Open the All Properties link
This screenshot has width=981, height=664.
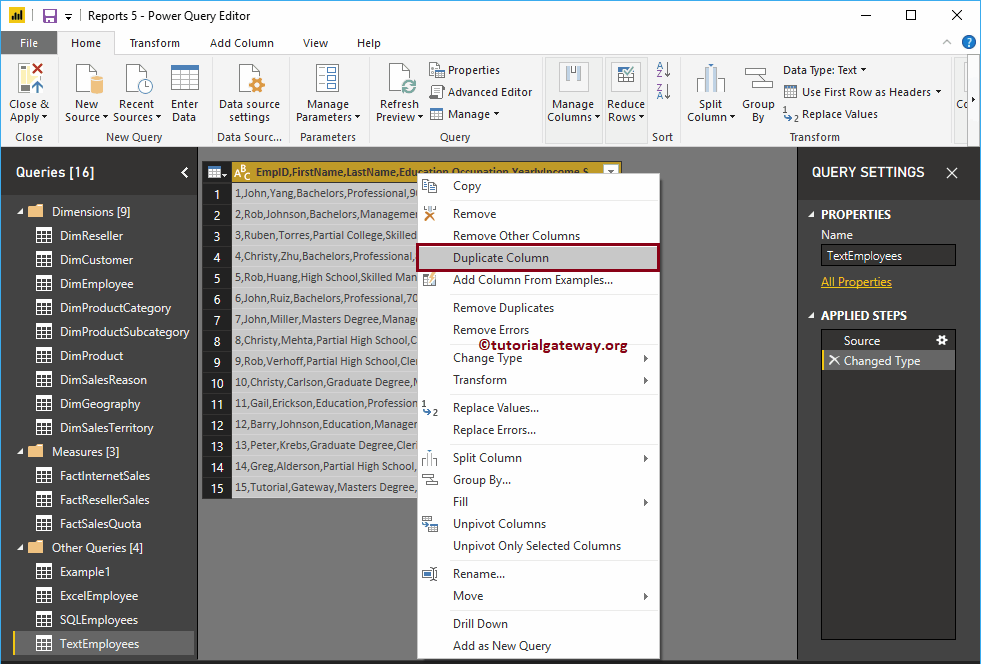[x=856, y=282]
